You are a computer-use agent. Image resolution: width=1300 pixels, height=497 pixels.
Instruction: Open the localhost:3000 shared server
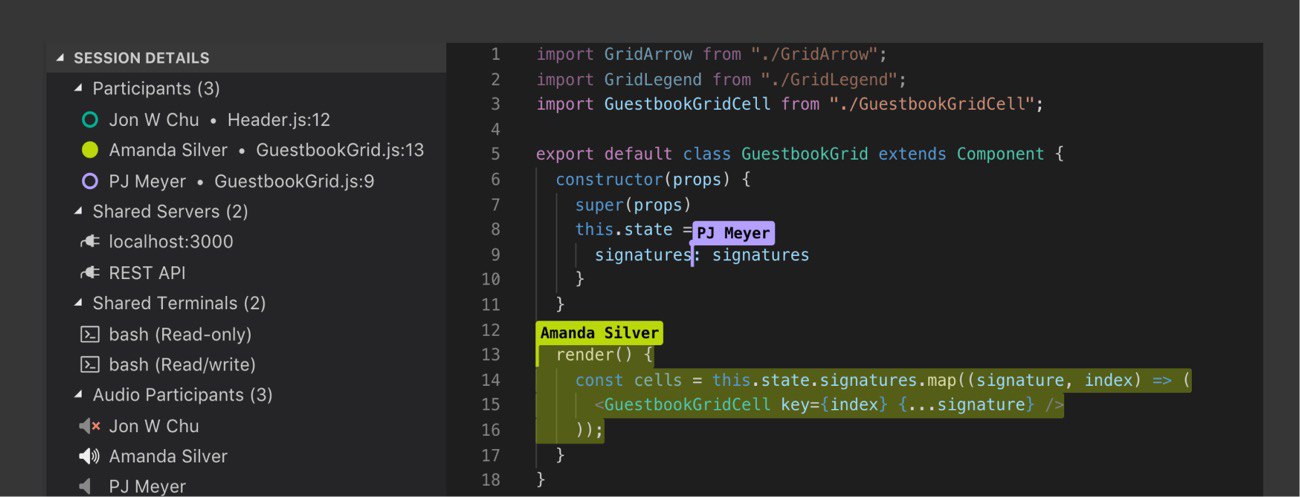(171, 242)
